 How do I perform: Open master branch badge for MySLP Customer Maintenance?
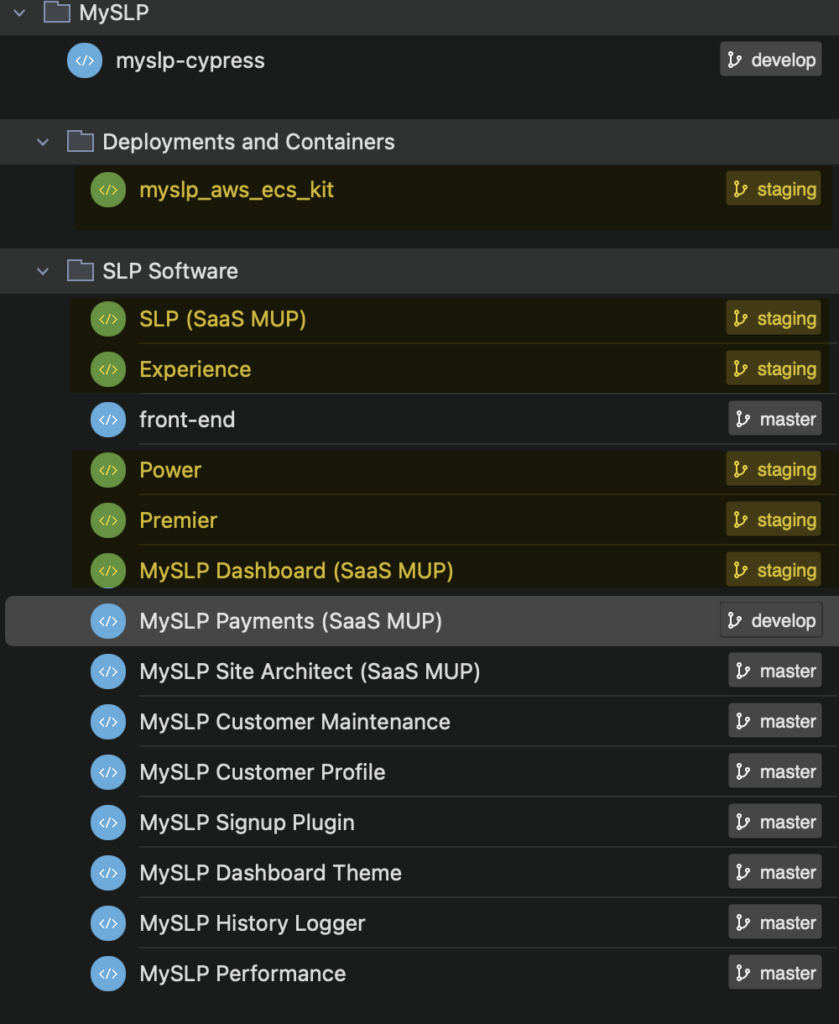pos(775,720)
